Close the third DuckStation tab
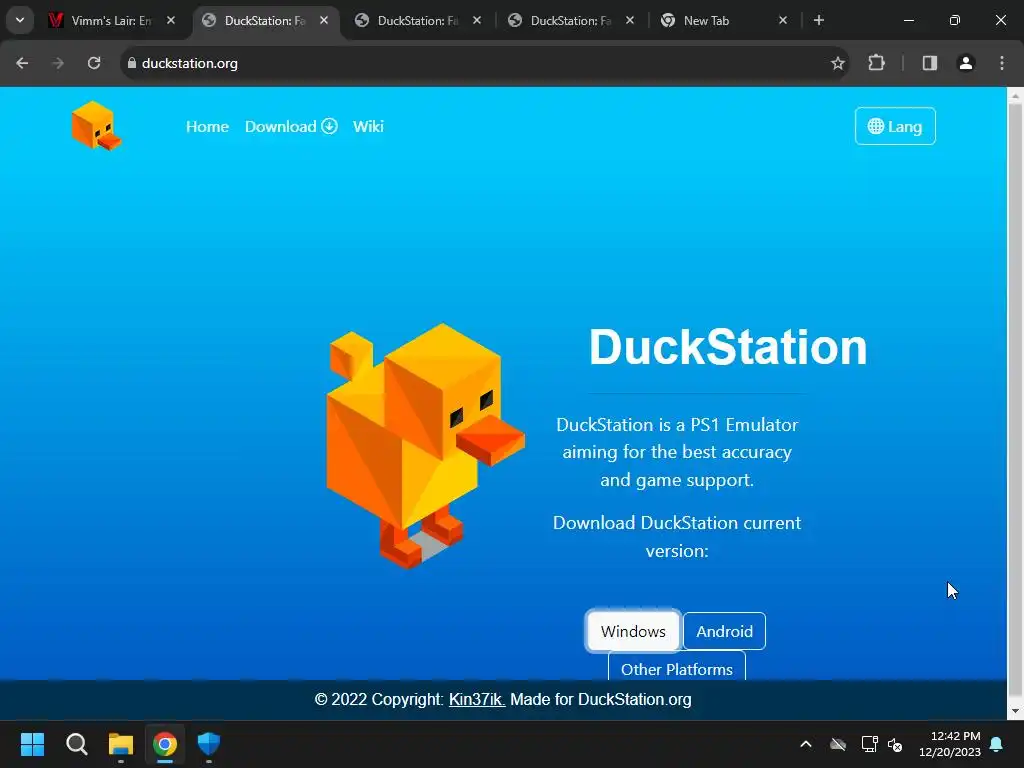 630,21
